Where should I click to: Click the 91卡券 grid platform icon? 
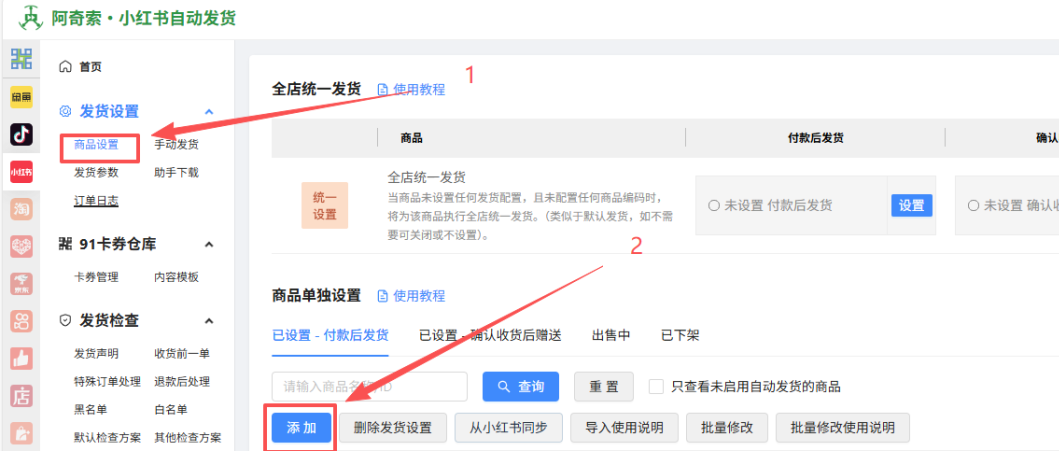pyautogui.click(x=21, y=59)
